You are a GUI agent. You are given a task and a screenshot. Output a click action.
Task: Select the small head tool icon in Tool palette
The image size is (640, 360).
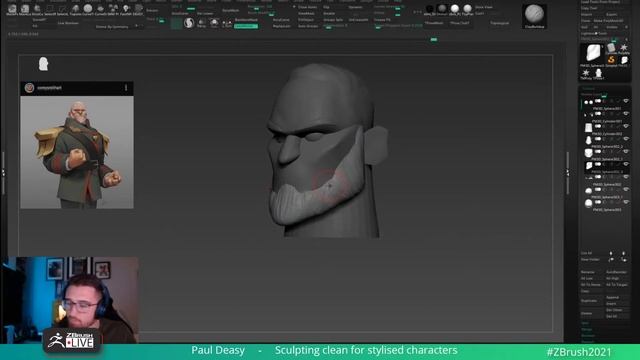598,73
